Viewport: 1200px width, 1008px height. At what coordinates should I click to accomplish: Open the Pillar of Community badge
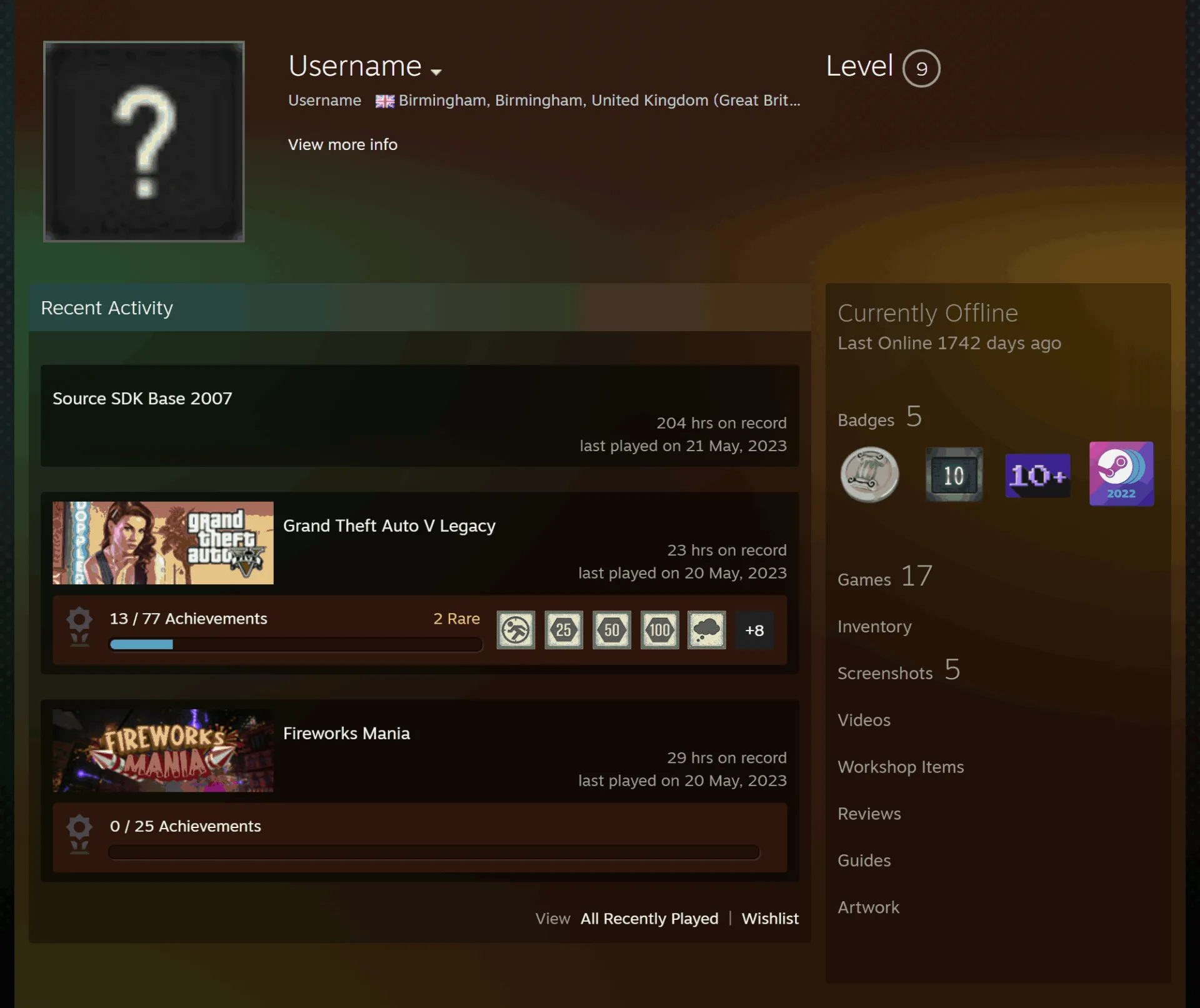point(869,474)
